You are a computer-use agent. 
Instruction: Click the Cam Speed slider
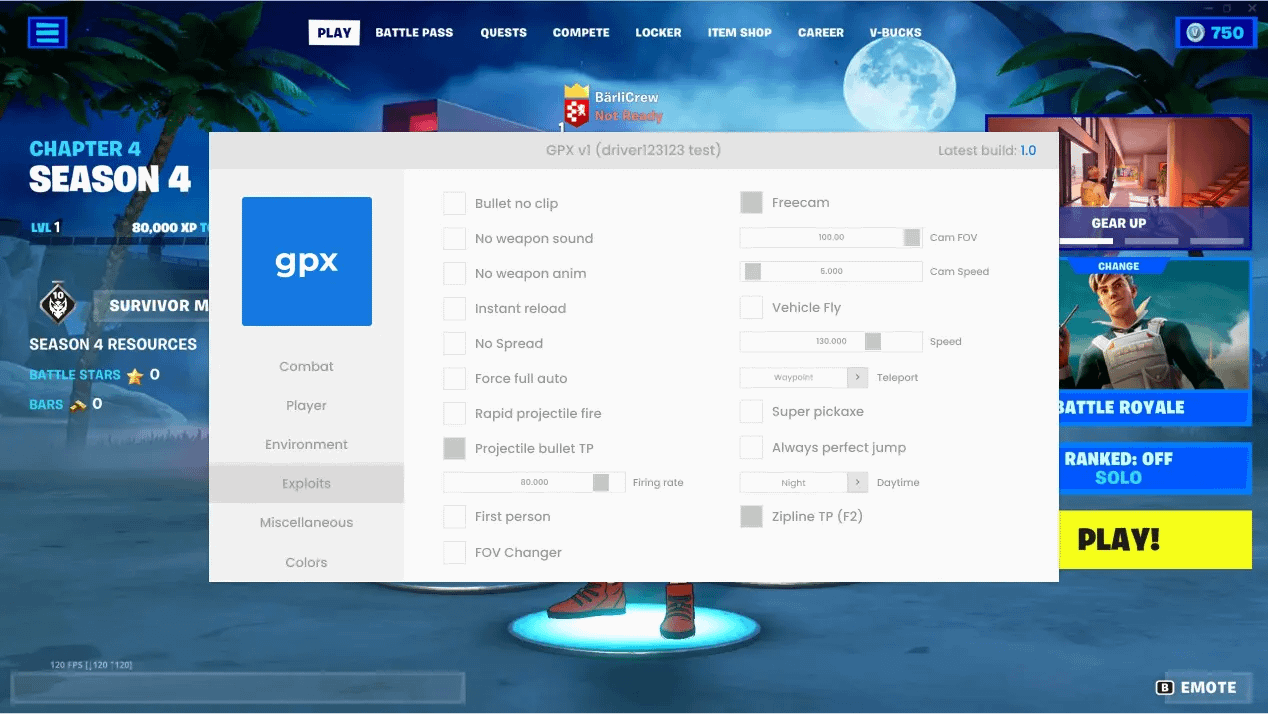830,272
